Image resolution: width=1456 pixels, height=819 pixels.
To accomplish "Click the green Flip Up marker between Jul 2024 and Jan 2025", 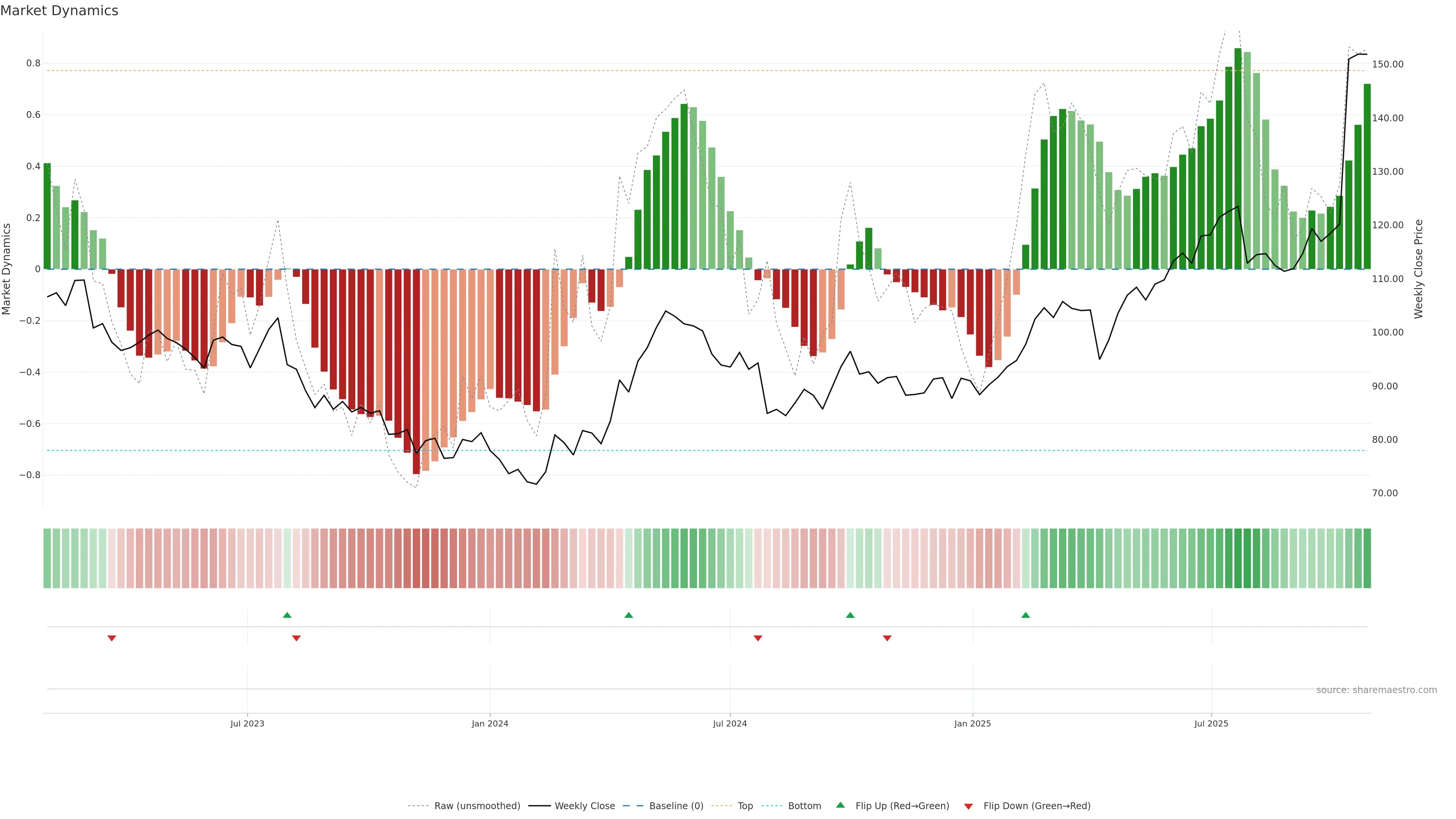I will [x=850, y=615].
